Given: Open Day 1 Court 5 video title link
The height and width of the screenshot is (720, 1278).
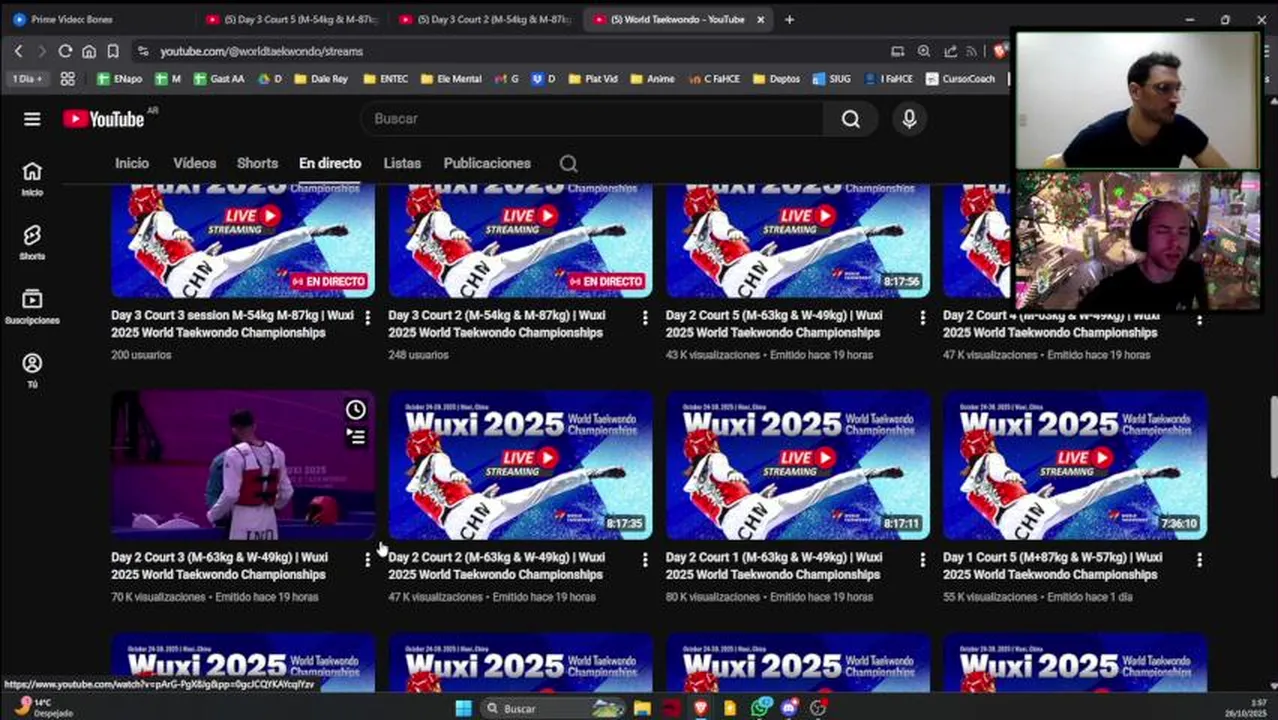Looking at the screenshot, I should (x=1052, y=566).
